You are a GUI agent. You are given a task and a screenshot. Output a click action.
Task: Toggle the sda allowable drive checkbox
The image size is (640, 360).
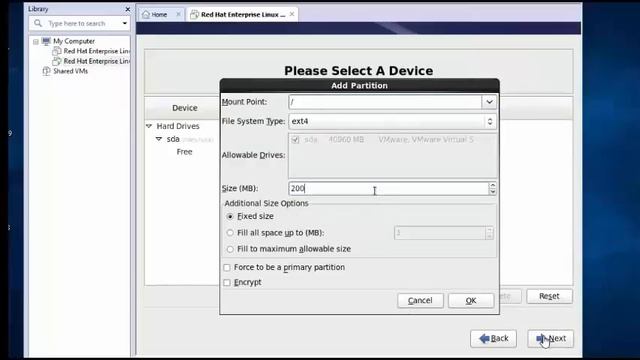tap(296, 140)
